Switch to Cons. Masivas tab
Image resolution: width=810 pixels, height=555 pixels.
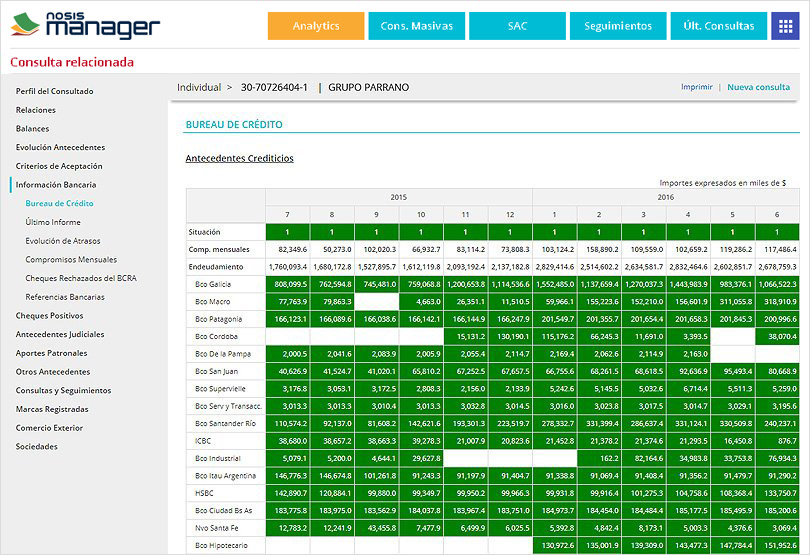click(x=416, y=26)
